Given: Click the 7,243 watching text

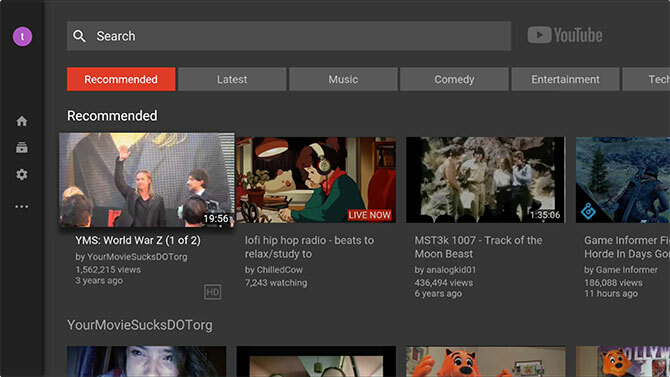Looking at the screenshot, I should 276,283.
